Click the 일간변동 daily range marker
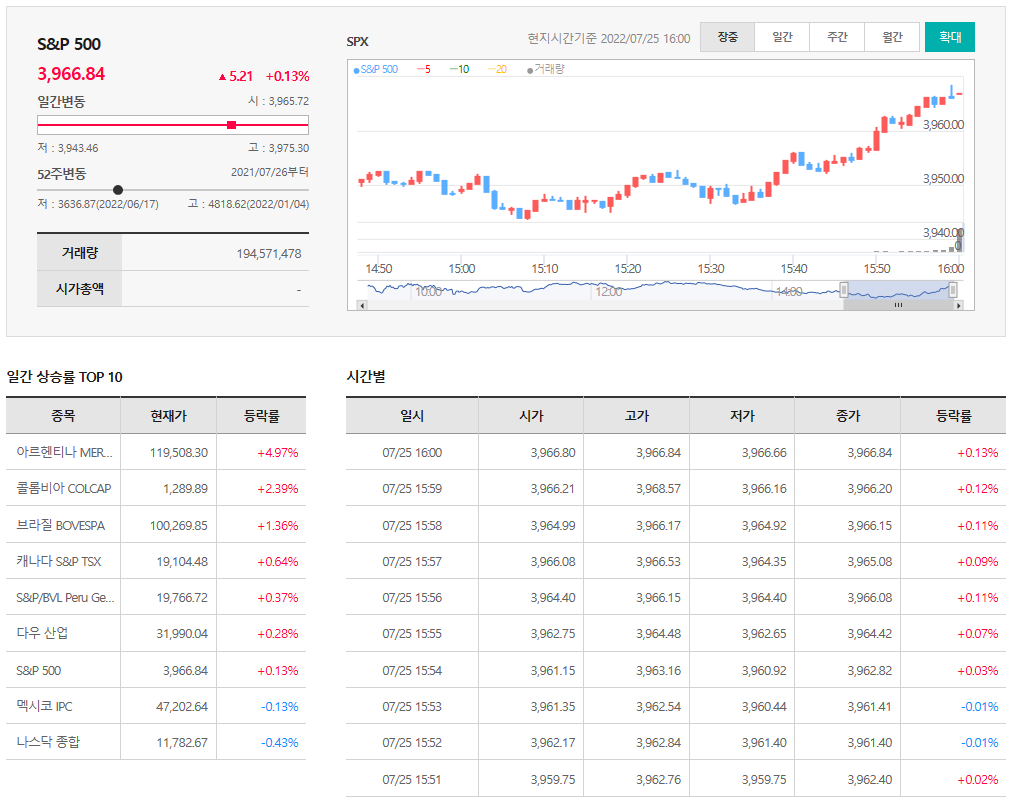Image resolution: width=1014 pixels, height=806 pixels. (x=232, y=125)
